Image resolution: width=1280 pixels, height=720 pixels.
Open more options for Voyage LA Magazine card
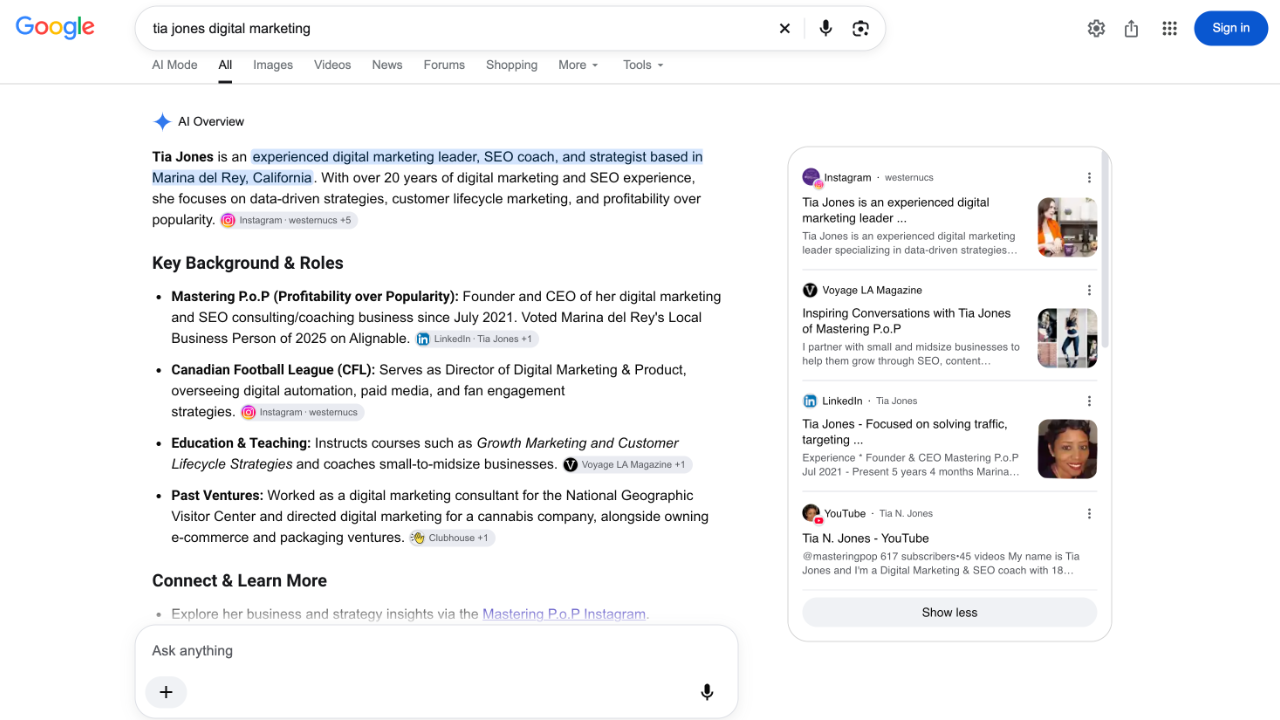(1089, 290)
